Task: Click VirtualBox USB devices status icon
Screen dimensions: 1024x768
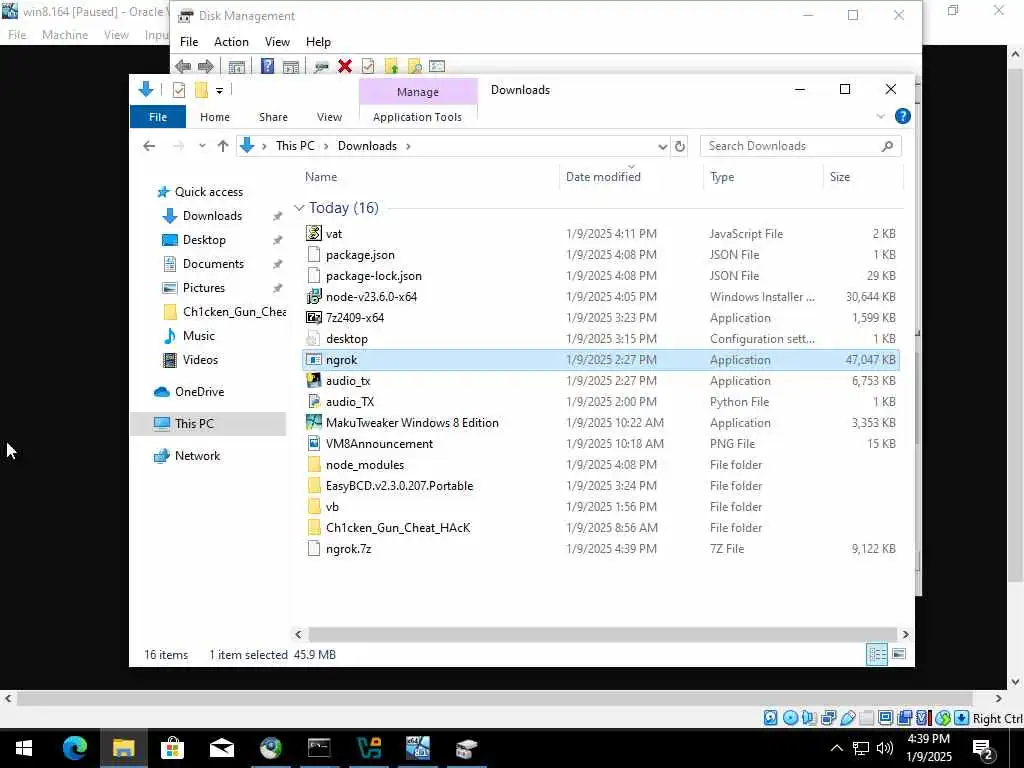Action: [848, 718]
